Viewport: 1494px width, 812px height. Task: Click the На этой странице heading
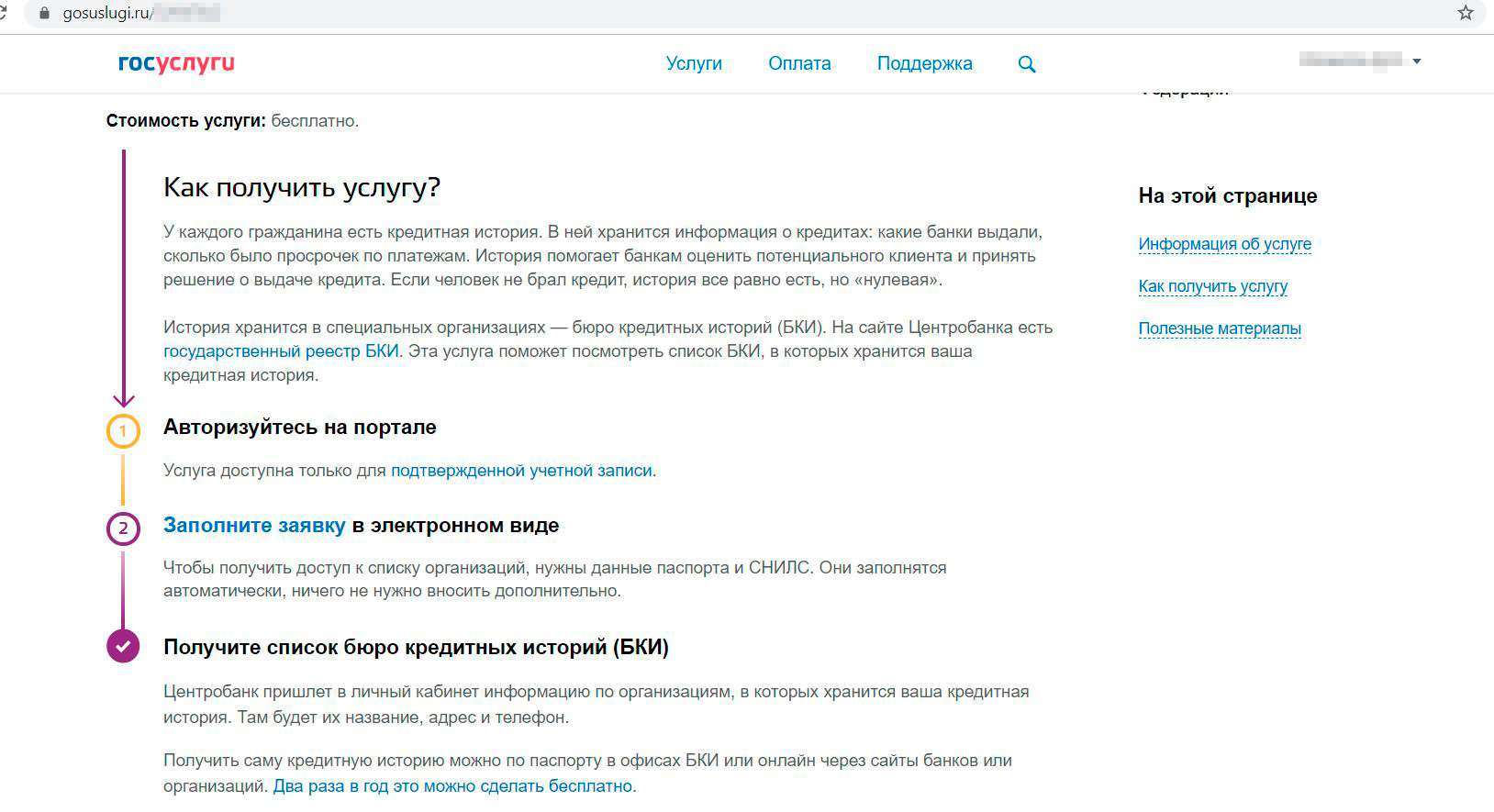(1228, 195)
